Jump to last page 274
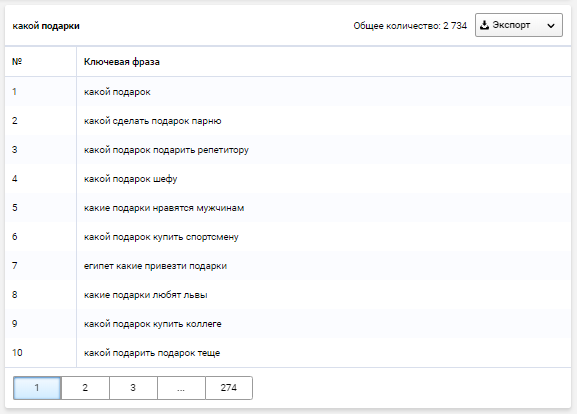This screenshot has width=577, height=414. (229, 388)
